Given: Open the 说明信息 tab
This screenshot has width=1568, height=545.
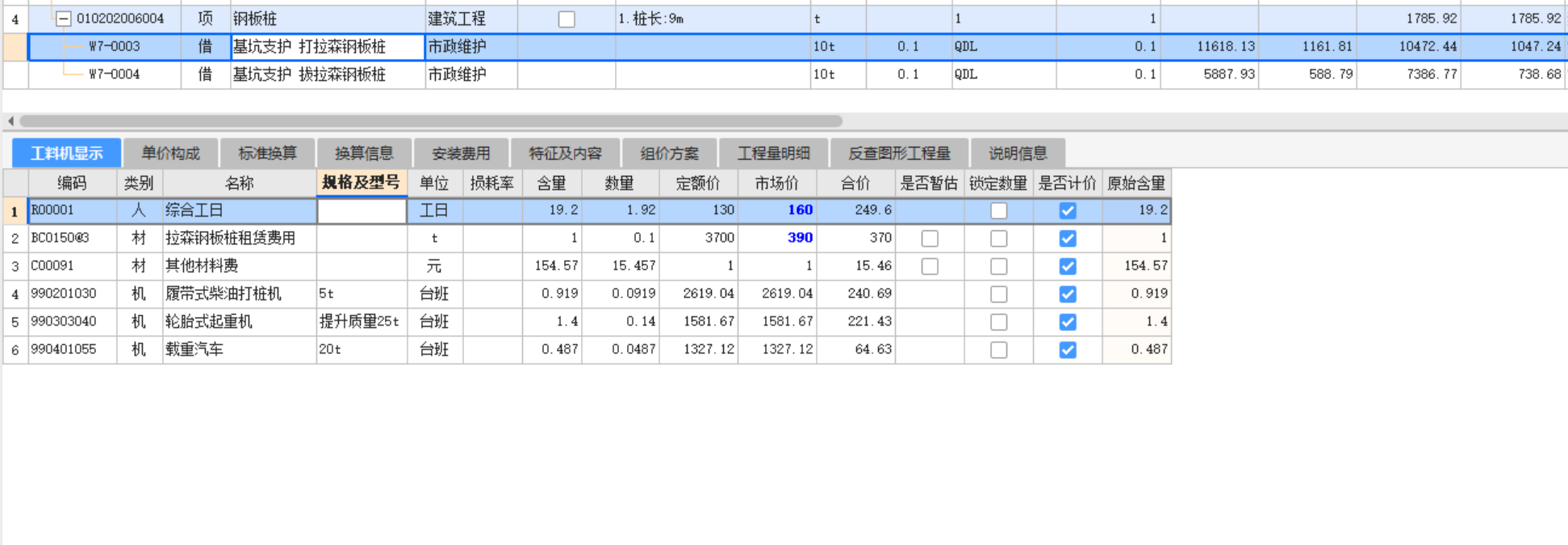Looking at the screenshot, I should [x=1018, y=153].
